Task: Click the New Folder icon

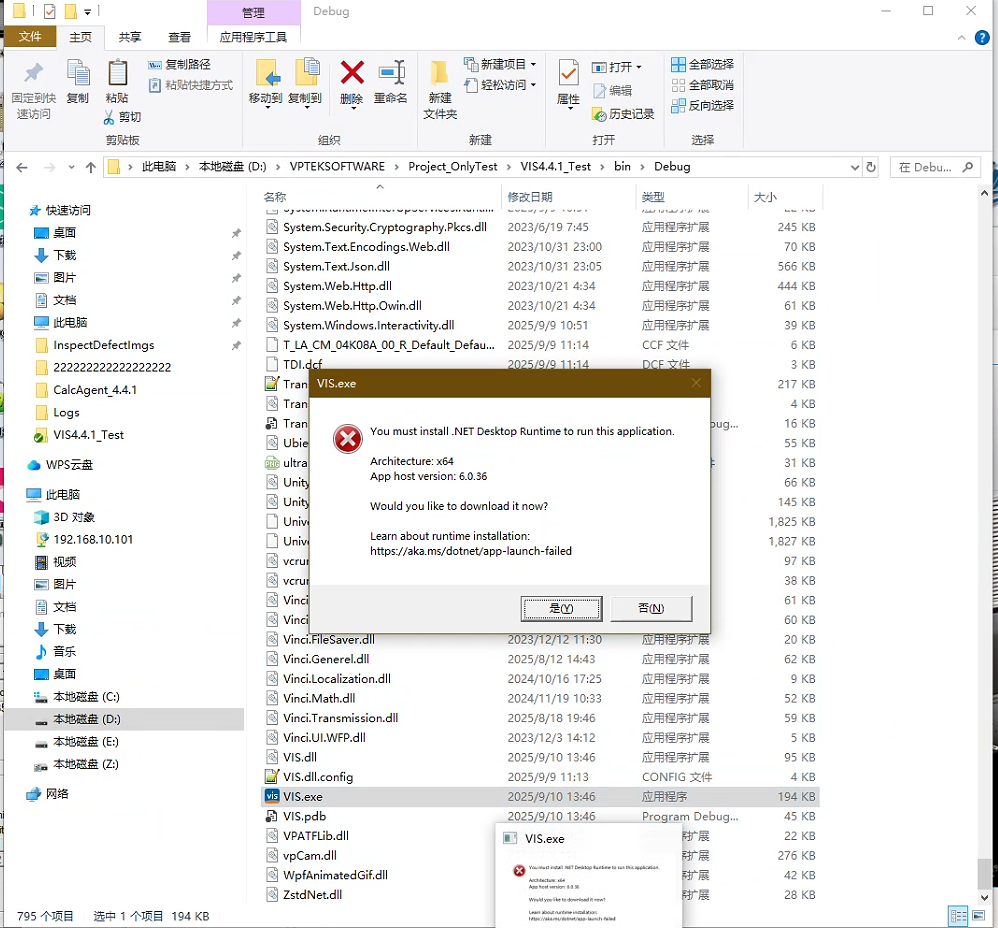Action: click(x=439, y=76)
